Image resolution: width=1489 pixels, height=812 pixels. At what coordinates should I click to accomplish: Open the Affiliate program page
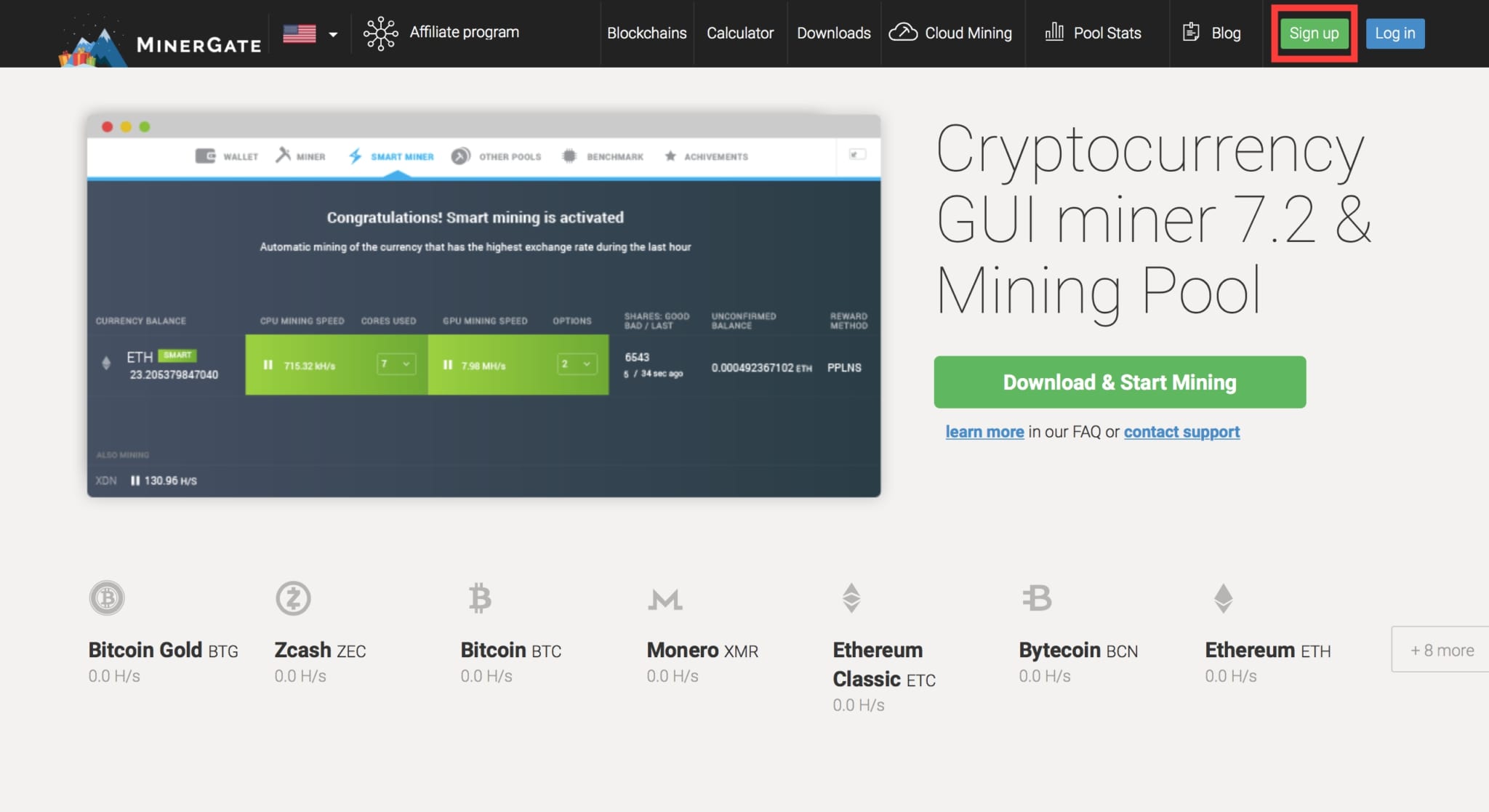point(464,32)
